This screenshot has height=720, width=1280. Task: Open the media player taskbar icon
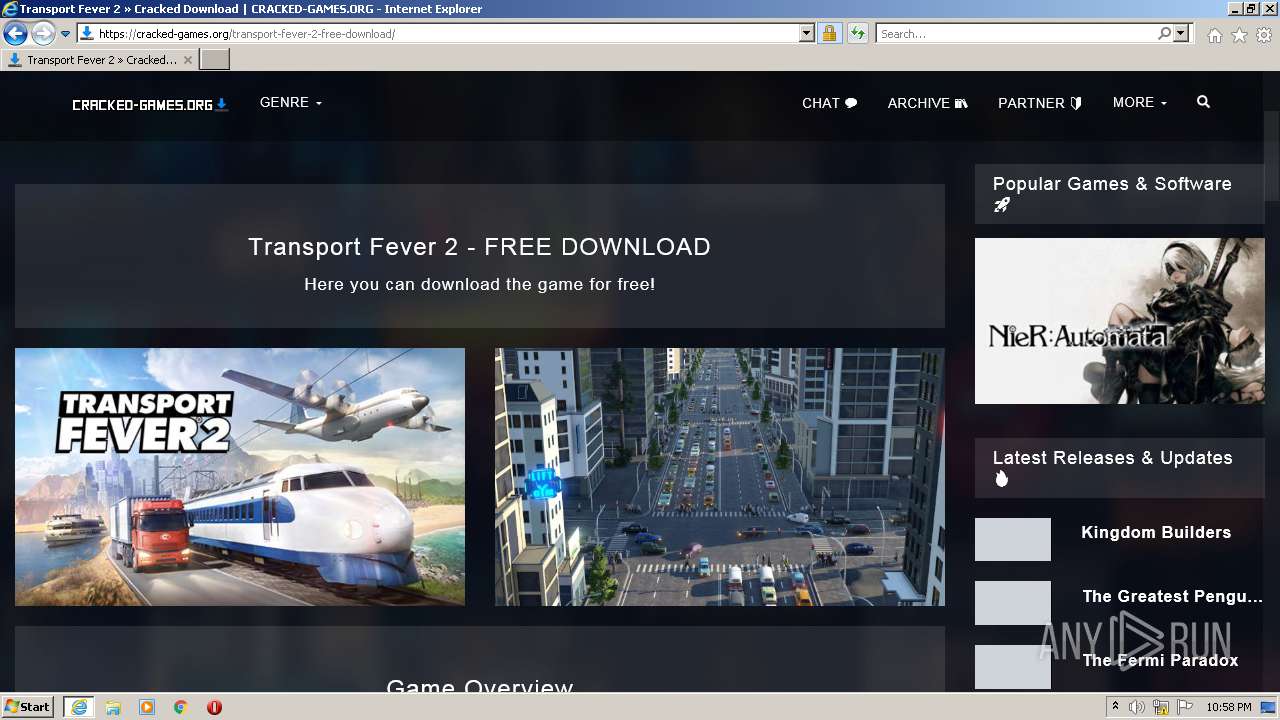pos(147,707)
